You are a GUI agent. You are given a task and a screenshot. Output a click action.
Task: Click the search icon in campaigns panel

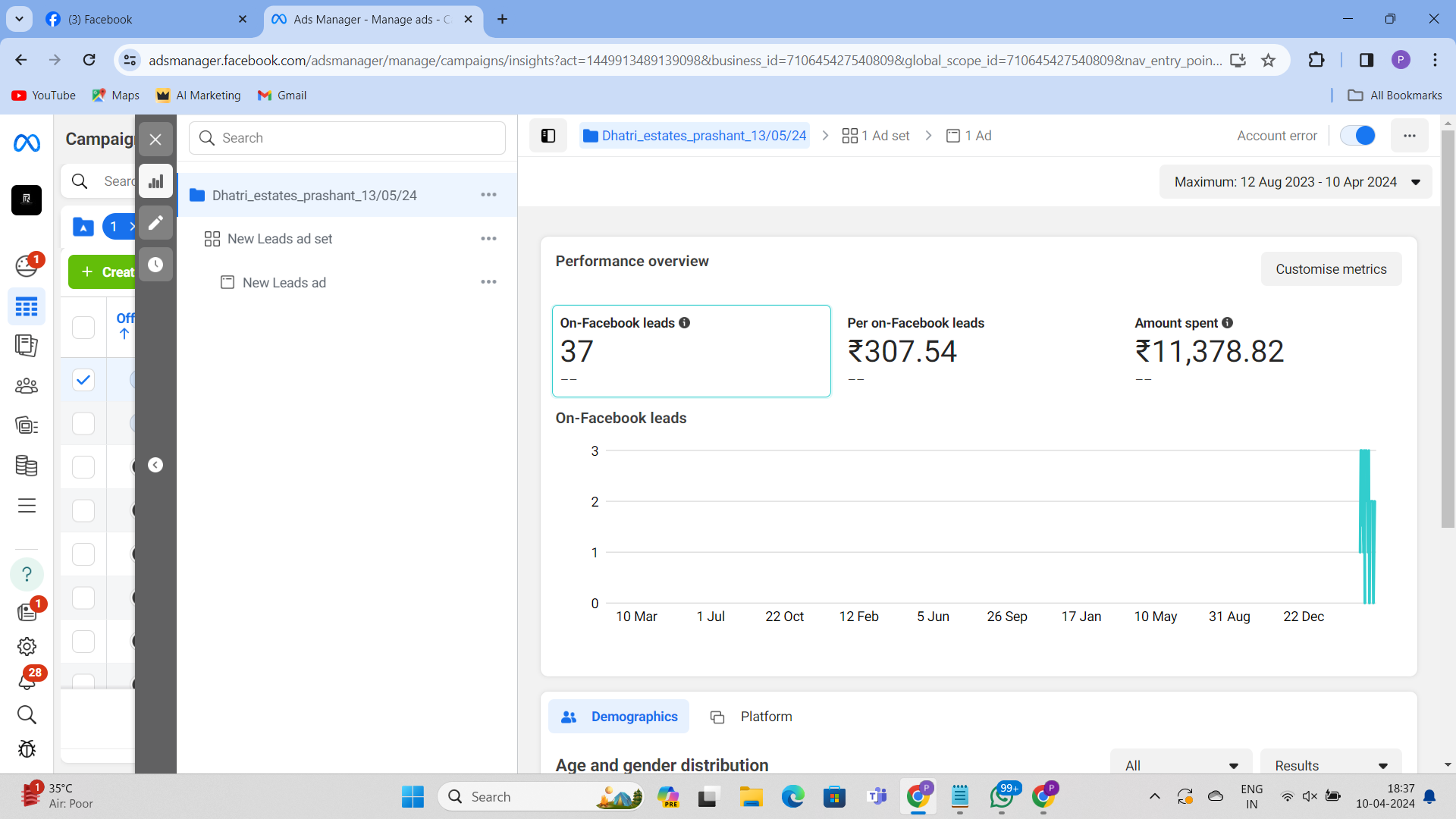pyautogui.click(x=80, y=181)
